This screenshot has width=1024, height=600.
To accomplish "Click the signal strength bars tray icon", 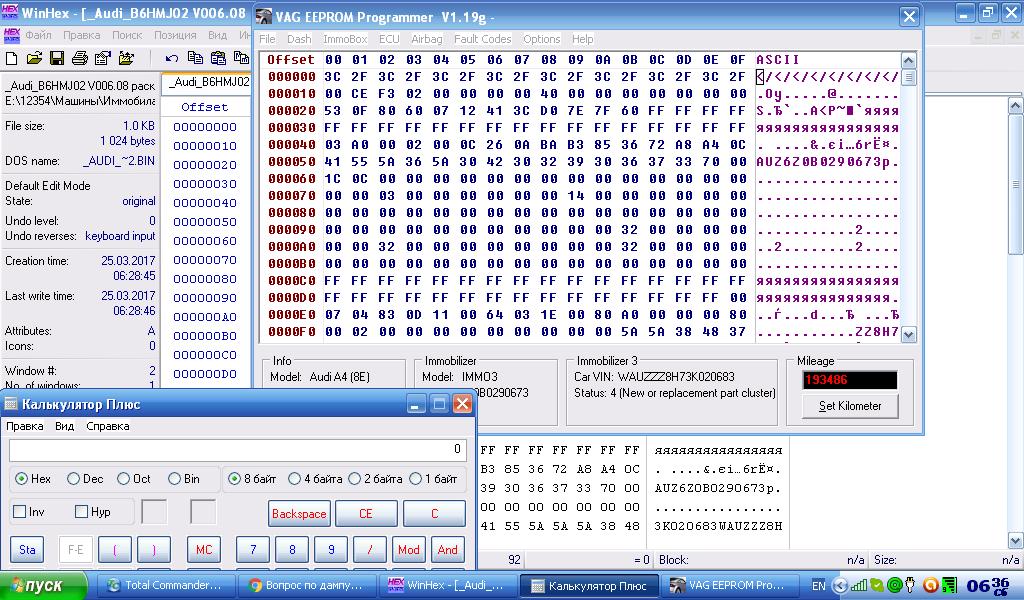I will 859,586.
